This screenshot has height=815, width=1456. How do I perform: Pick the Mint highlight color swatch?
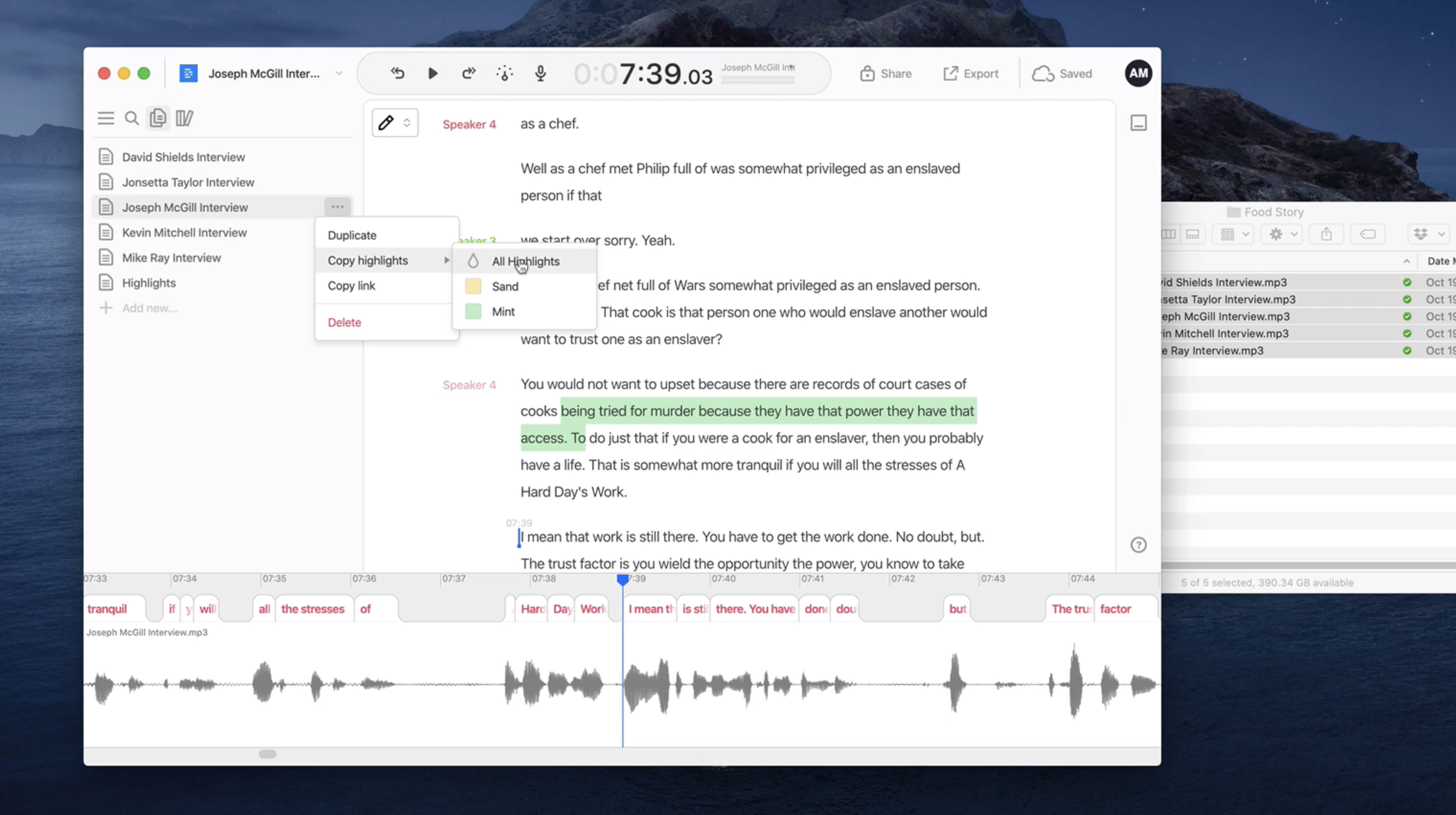[503, 311]
